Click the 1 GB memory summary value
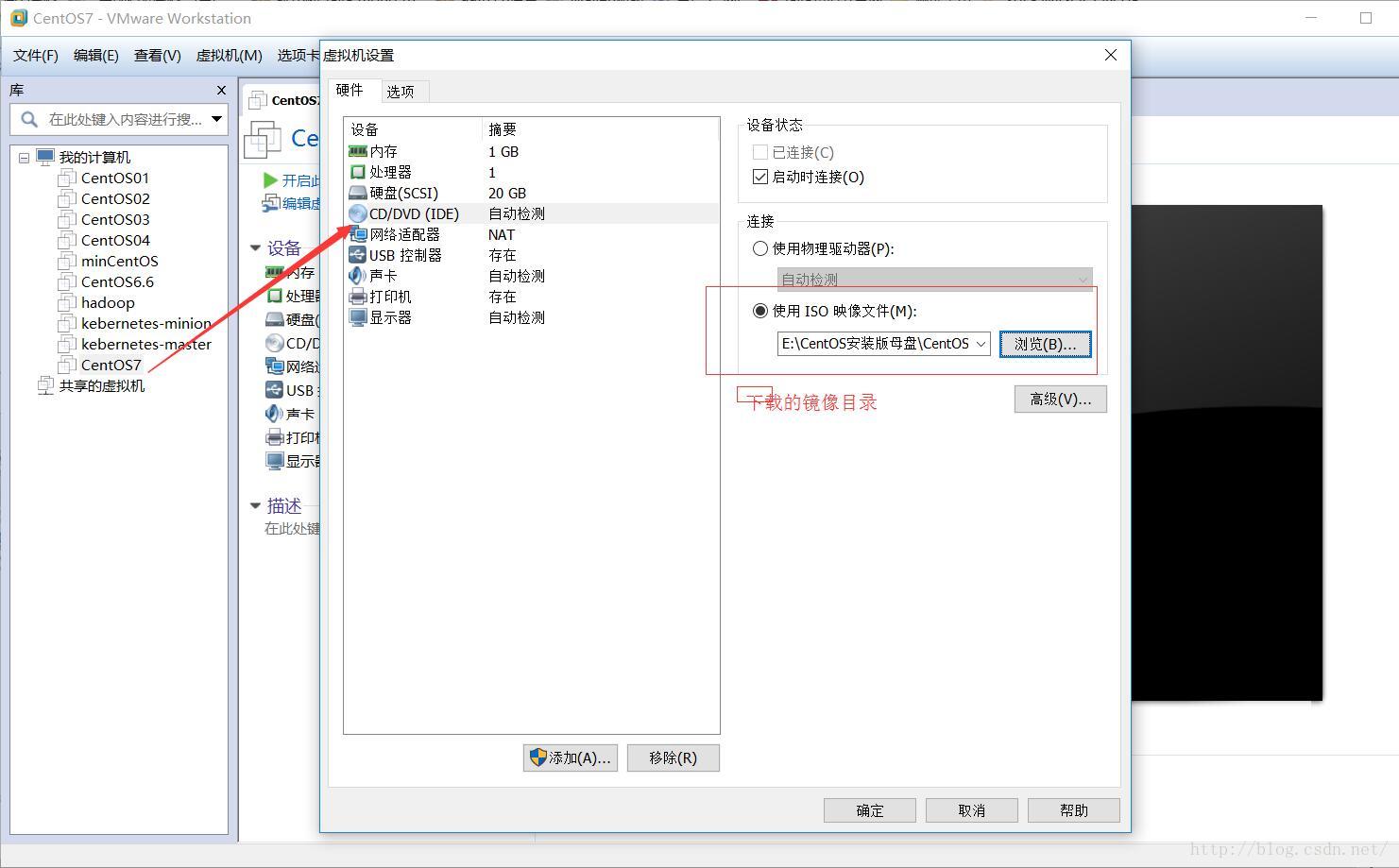Image resolution: width=1399 pixels, height=868 pixels. coord(503,151)
